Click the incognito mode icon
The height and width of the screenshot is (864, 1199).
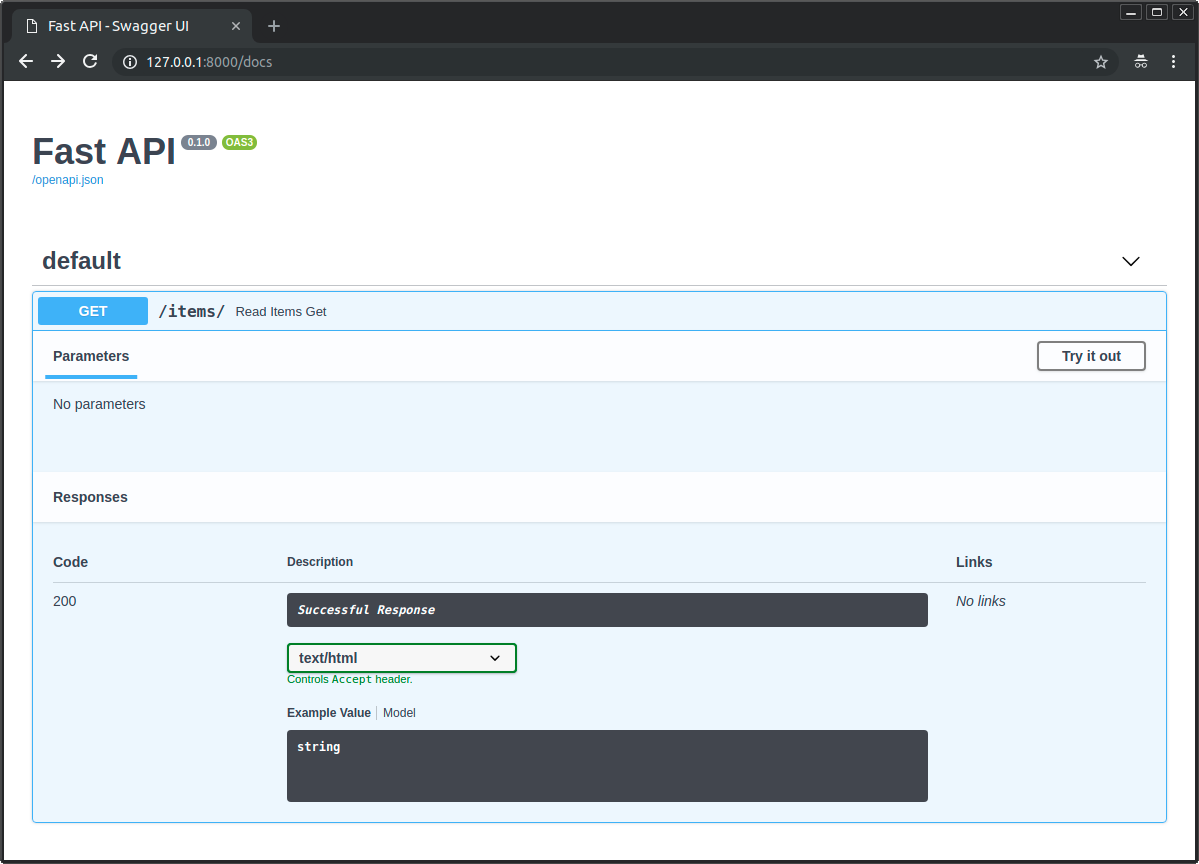click(x=1140, y=62)
